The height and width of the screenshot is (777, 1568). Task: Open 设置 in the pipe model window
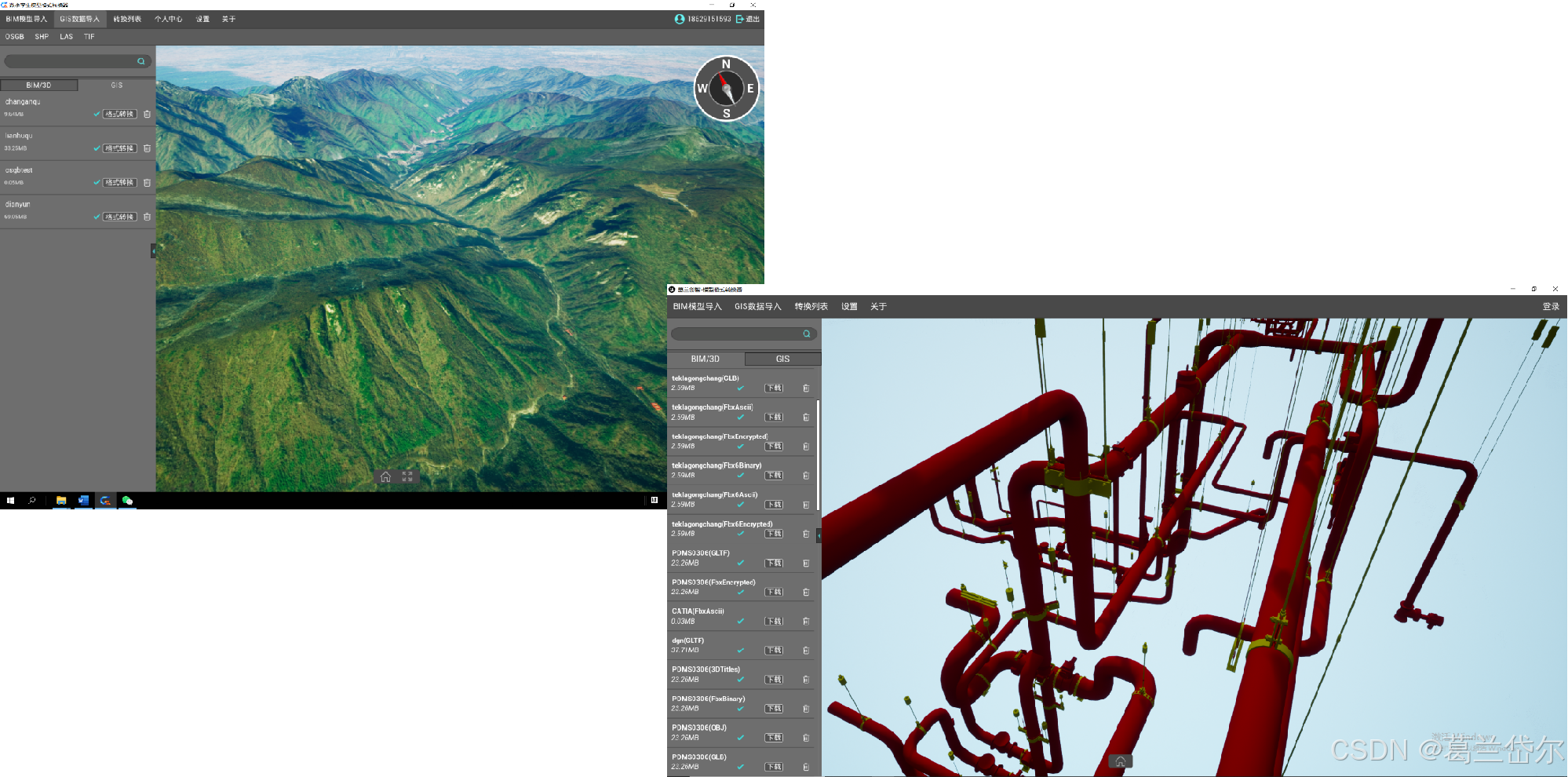pos(849,307)
